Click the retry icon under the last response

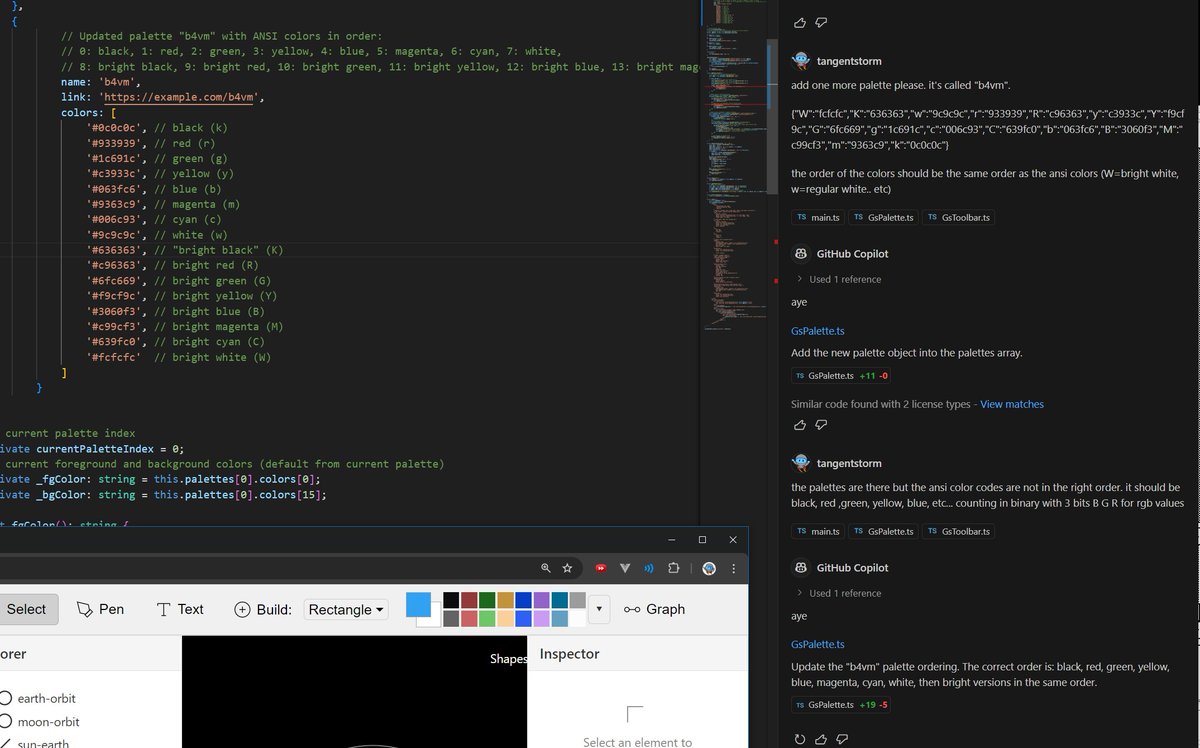799,739
